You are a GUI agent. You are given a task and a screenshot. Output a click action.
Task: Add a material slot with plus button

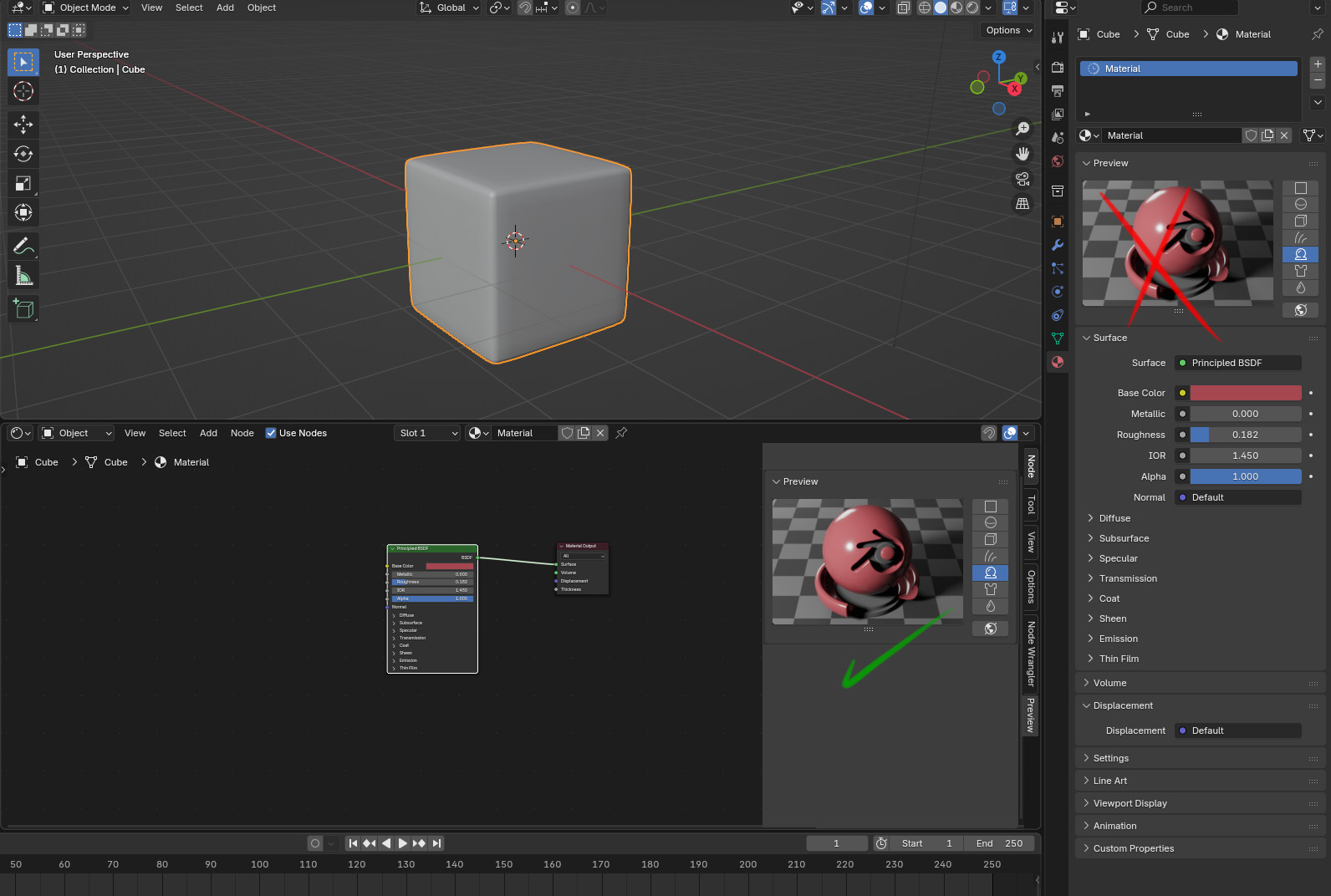(1318, 64)
